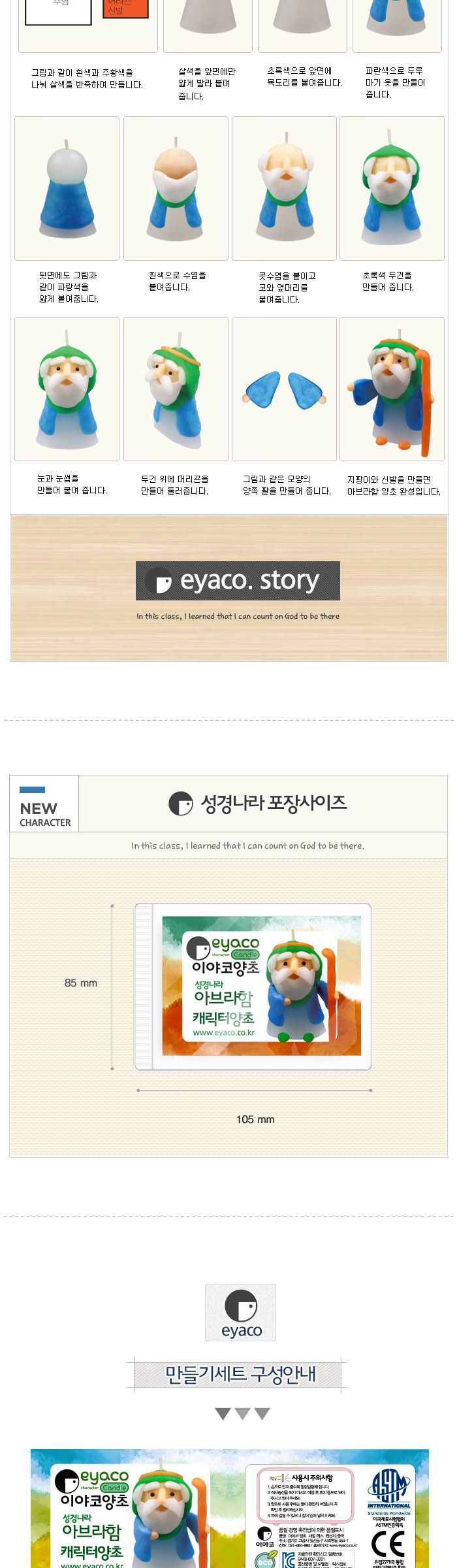Click the candle with blue body and white ball photo

point(67,188)
